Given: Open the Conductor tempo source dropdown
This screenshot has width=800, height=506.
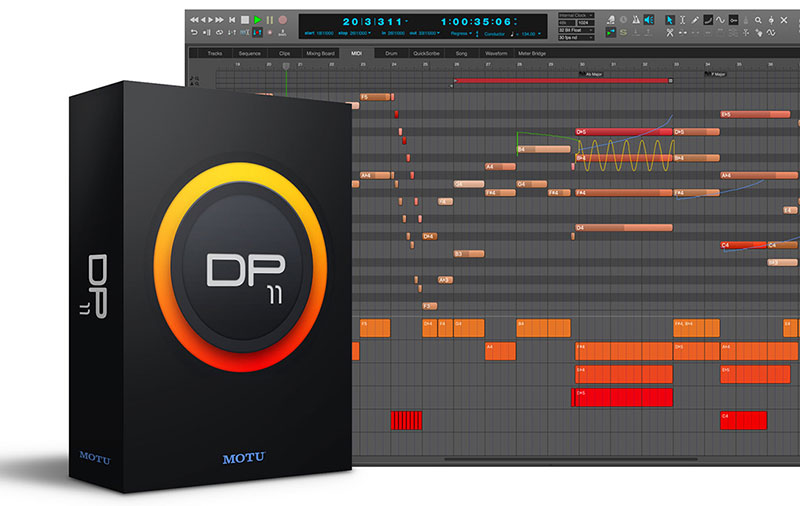Looking at the screenshot, I should coord(494,34).
